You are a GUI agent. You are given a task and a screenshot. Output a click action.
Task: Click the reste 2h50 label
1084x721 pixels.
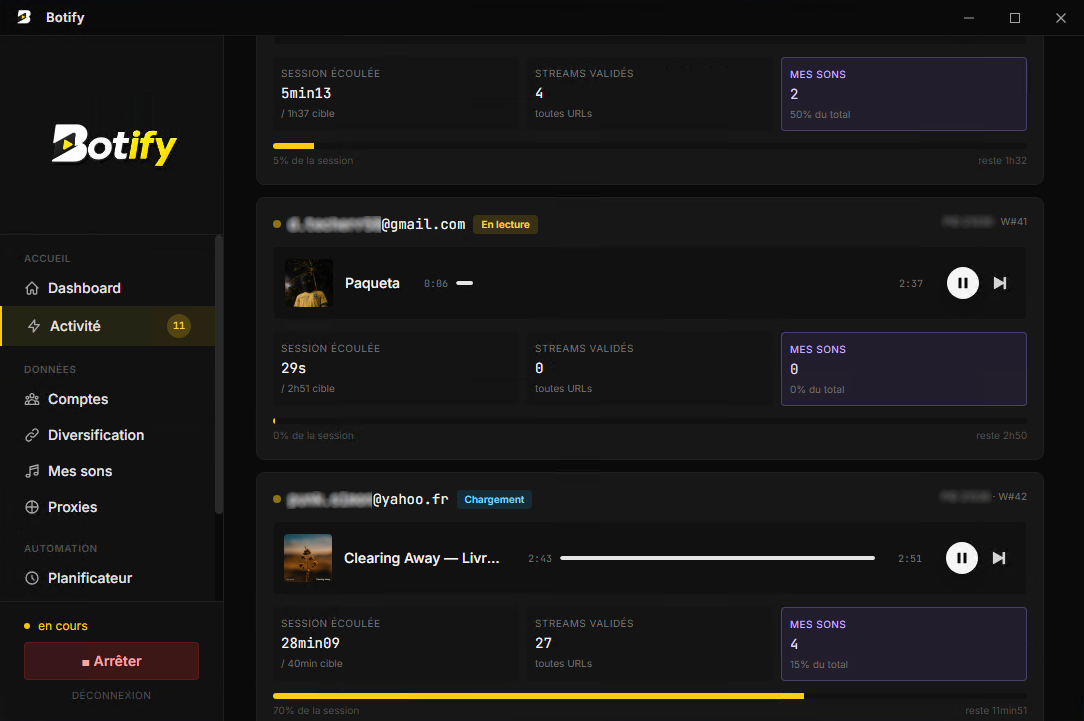click(x=1001, y=436)
